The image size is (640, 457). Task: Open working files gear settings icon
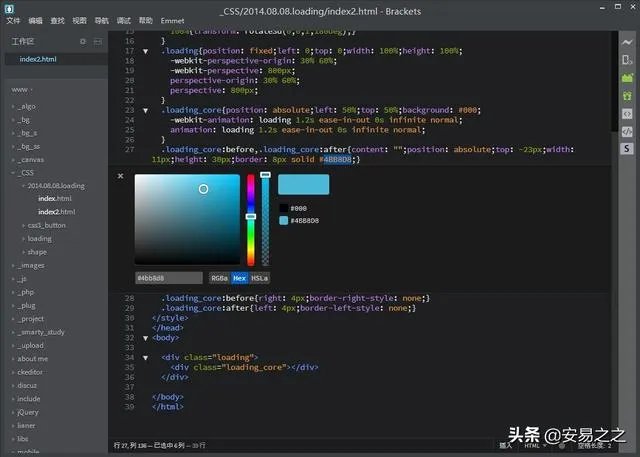coord(83,41)
